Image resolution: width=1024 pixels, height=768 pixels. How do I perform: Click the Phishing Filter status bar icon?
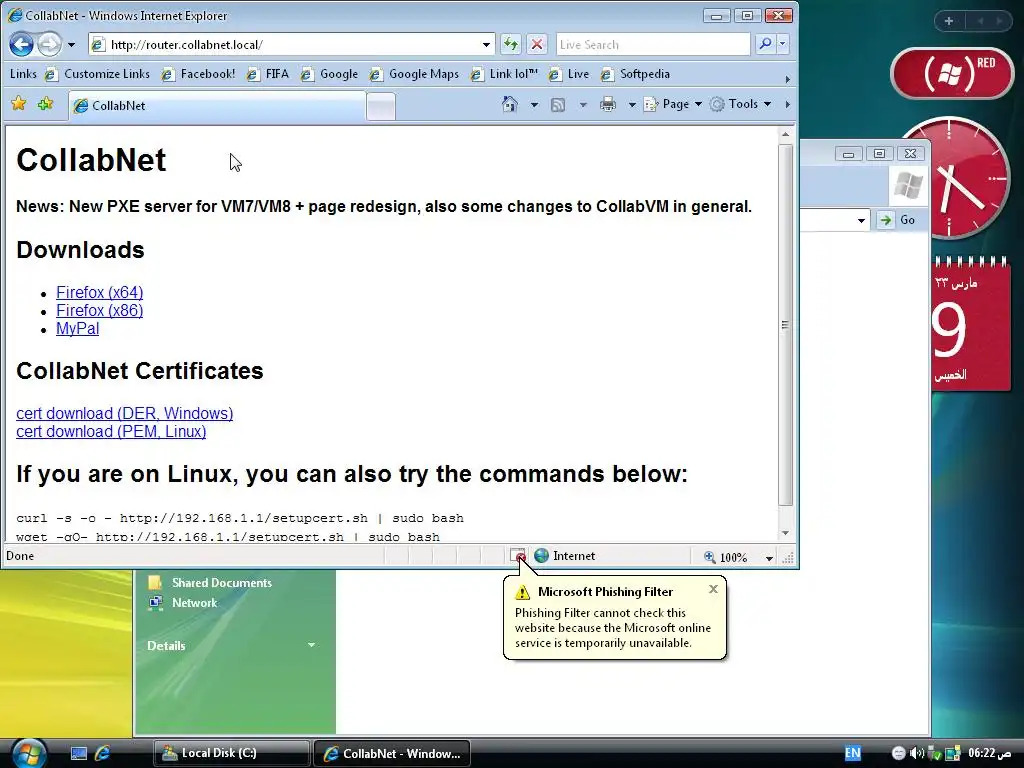tap(517, 556)
